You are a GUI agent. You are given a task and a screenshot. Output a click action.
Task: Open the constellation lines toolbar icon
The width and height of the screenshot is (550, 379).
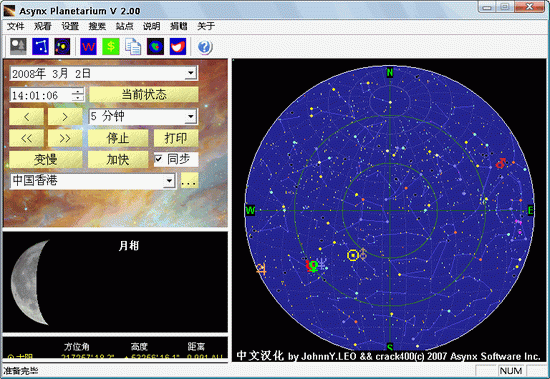(40, 47)
